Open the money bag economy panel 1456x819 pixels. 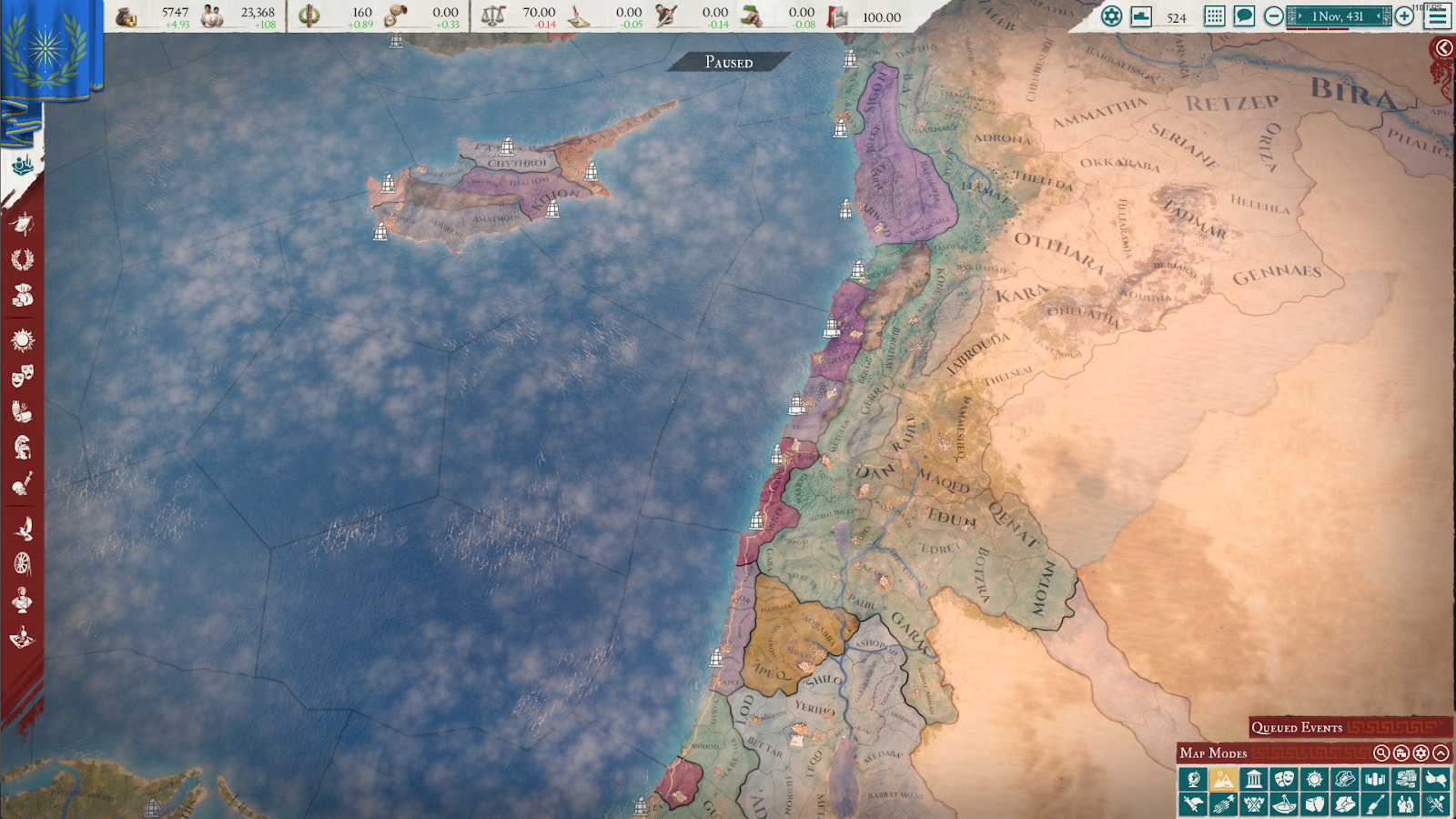23,295
